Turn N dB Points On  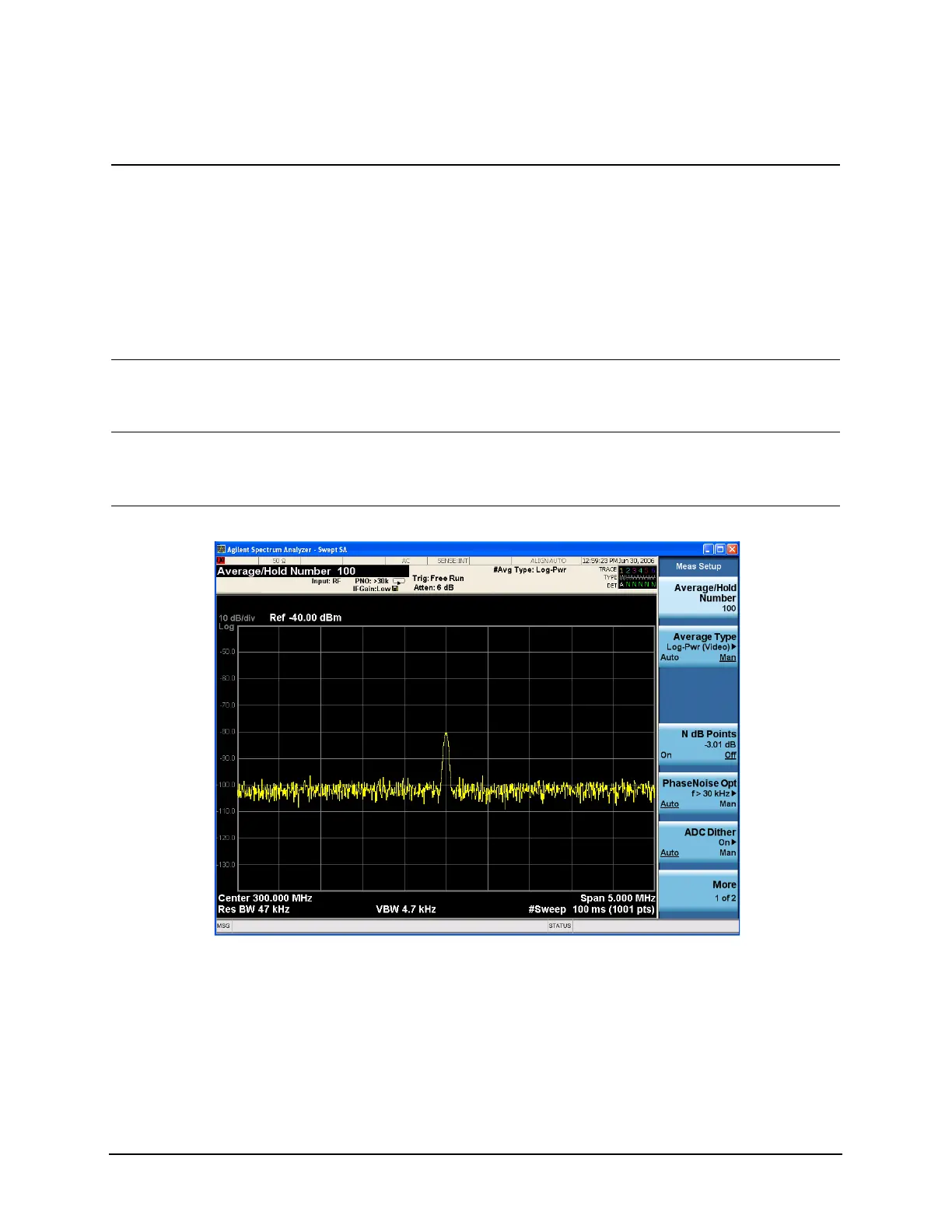click(x=667, y=755)
